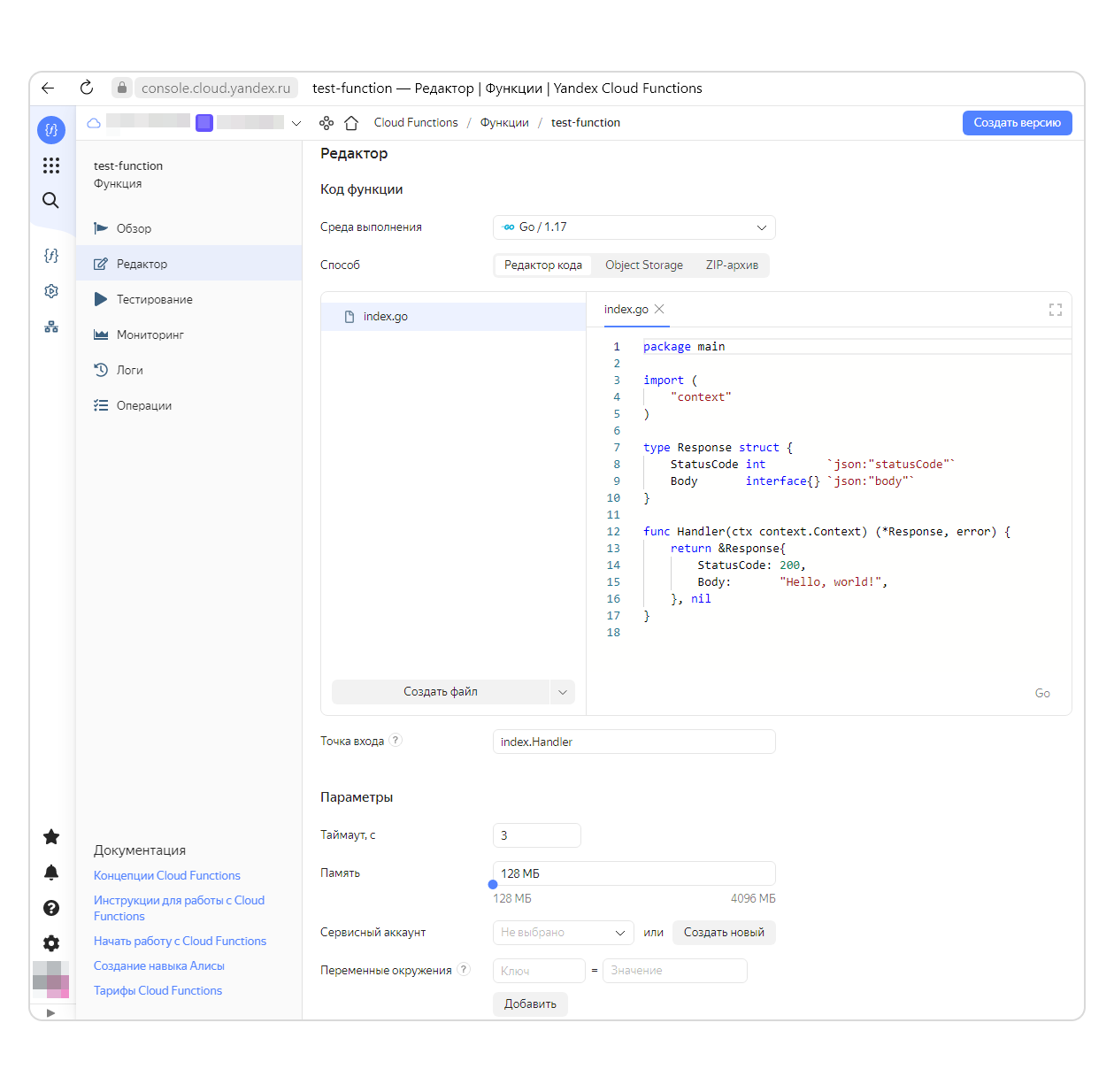Click the curly braces functions icon in rail
The width and height of the screenshot is (1114, 1092).
click(51, 256)
